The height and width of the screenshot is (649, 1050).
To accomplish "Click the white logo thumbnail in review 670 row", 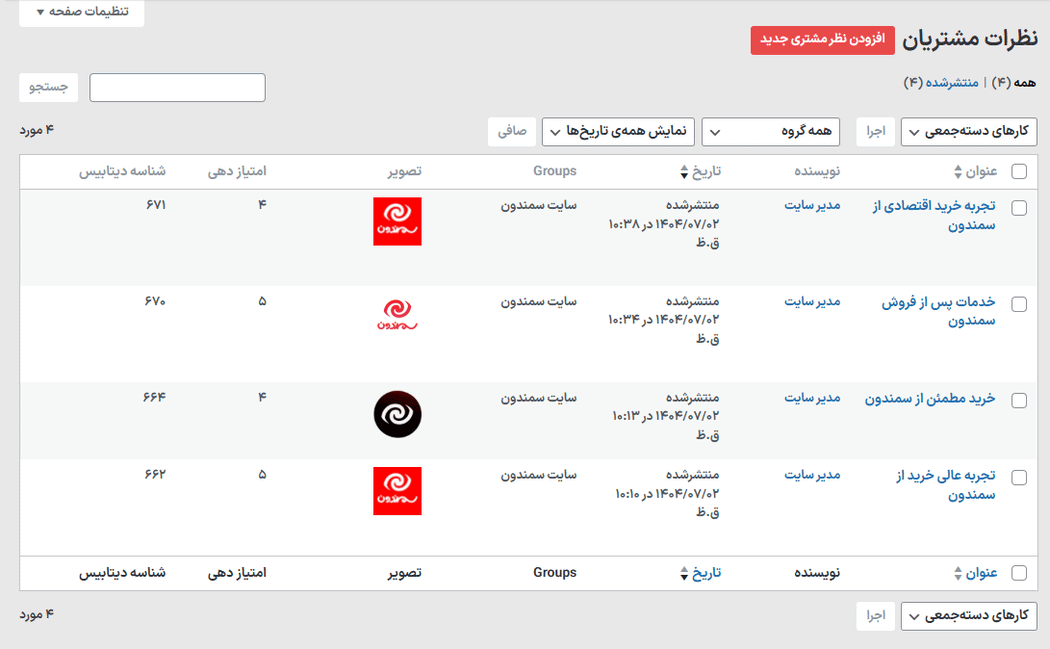I will click(397, 314).
